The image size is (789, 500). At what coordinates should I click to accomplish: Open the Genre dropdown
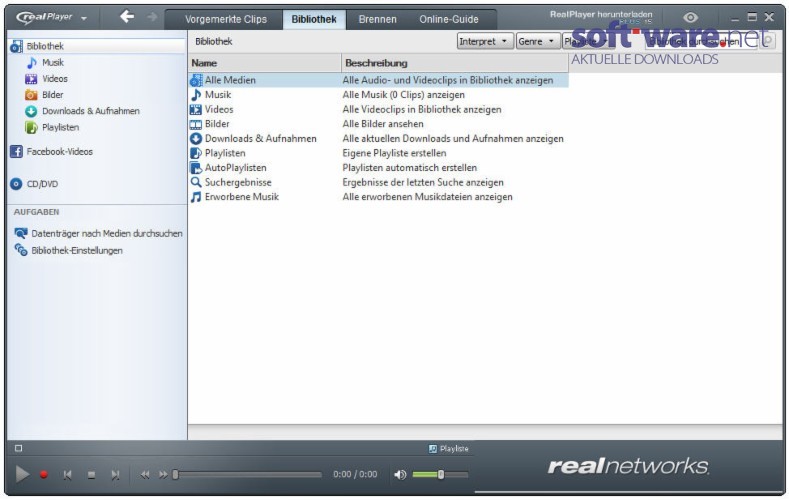[538, 41]
